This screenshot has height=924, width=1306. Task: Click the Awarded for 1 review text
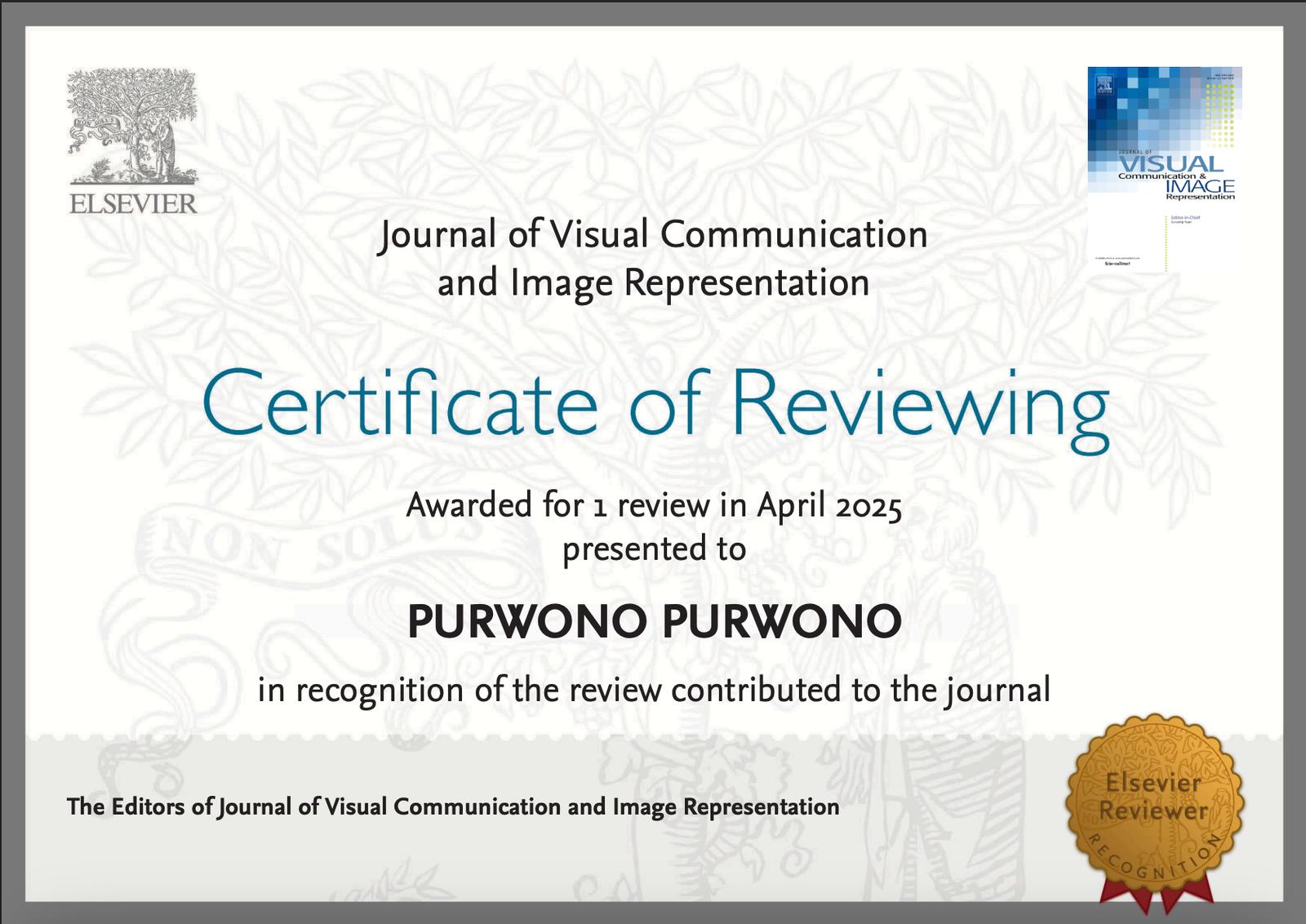(x=653, y=506)
